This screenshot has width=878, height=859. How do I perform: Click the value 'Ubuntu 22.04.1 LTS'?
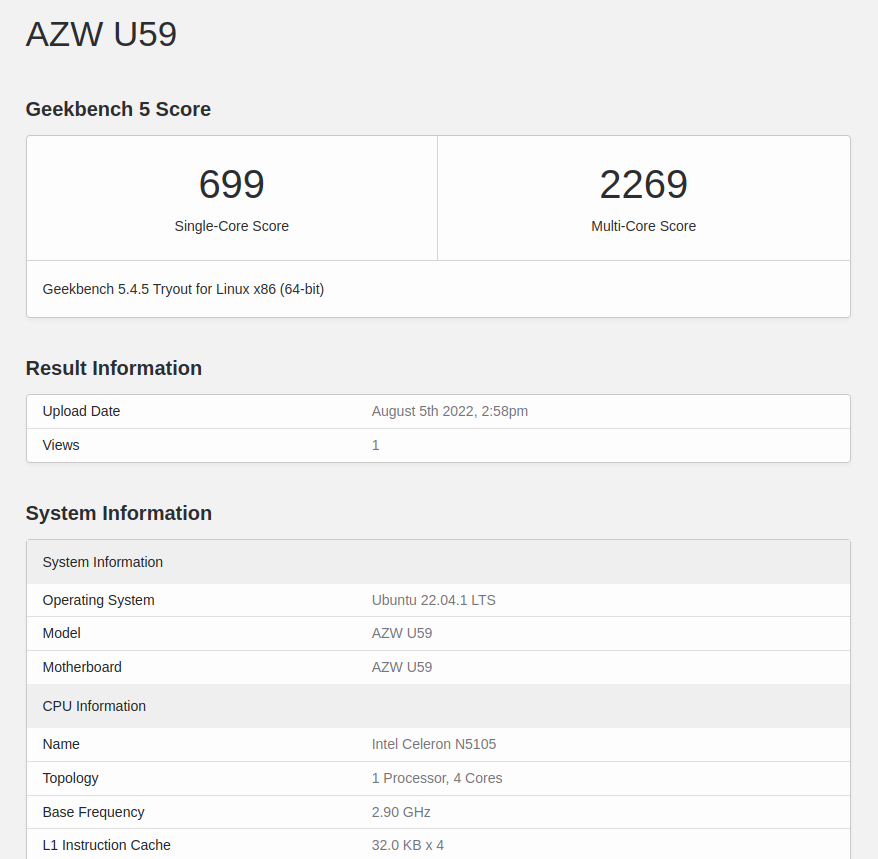(433, 600)
